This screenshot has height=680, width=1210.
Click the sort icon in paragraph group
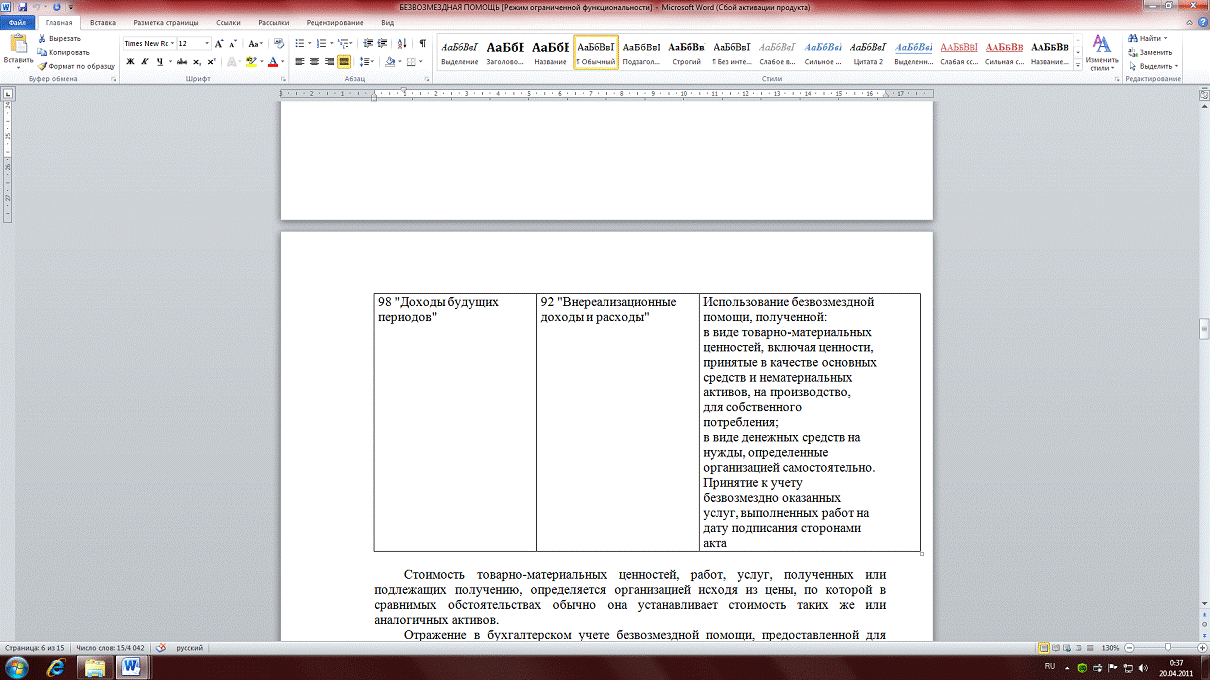click(402, 44)
